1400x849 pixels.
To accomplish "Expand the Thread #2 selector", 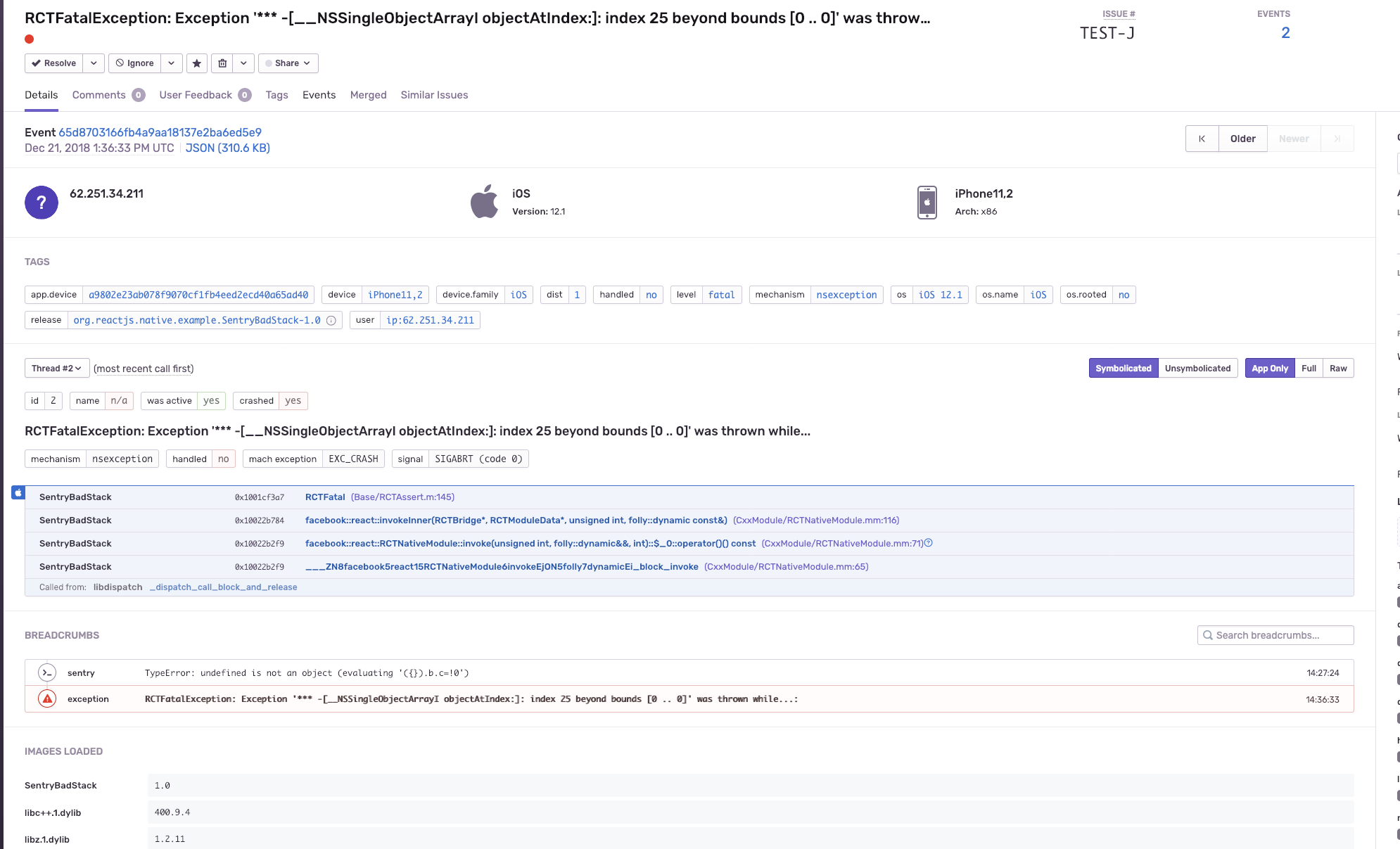I will (x=57, y=369).
